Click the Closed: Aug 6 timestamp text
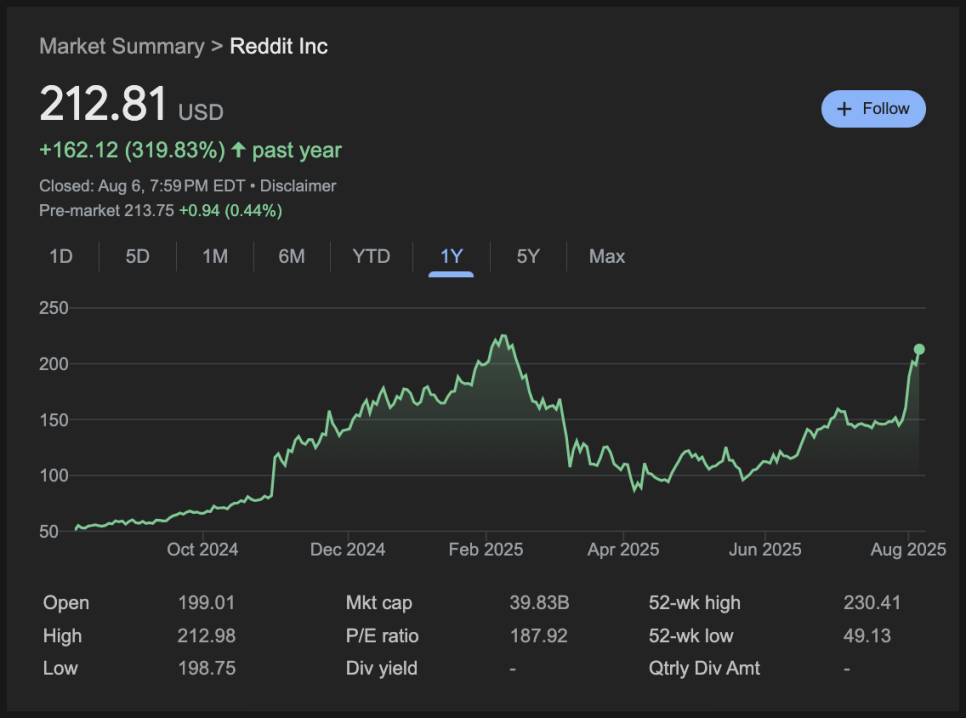The height and width of the screenshot is (718, 966). pos(142,186)
